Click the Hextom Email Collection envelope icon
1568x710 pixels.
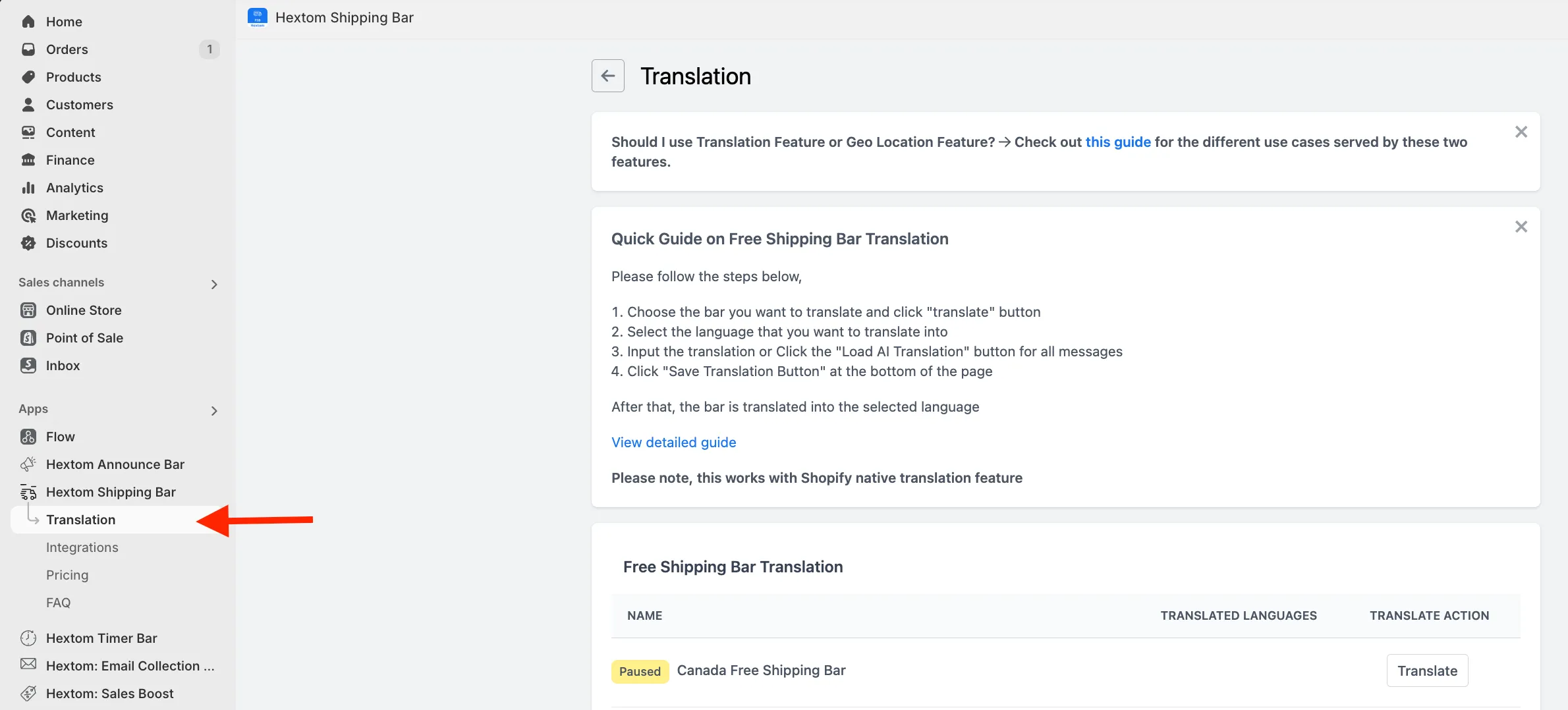[28, 665]
